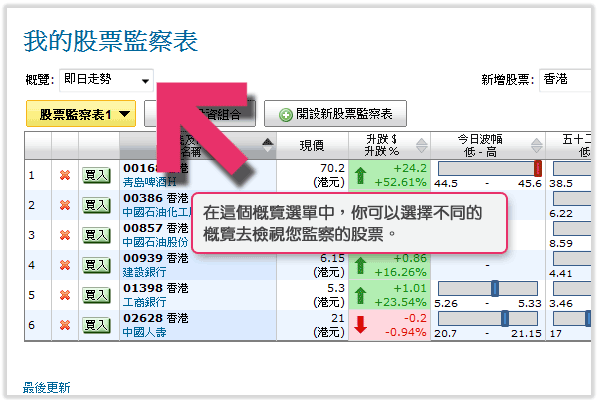
Task: Open the 工商銀行 stock link
Action: coord(144,302)
